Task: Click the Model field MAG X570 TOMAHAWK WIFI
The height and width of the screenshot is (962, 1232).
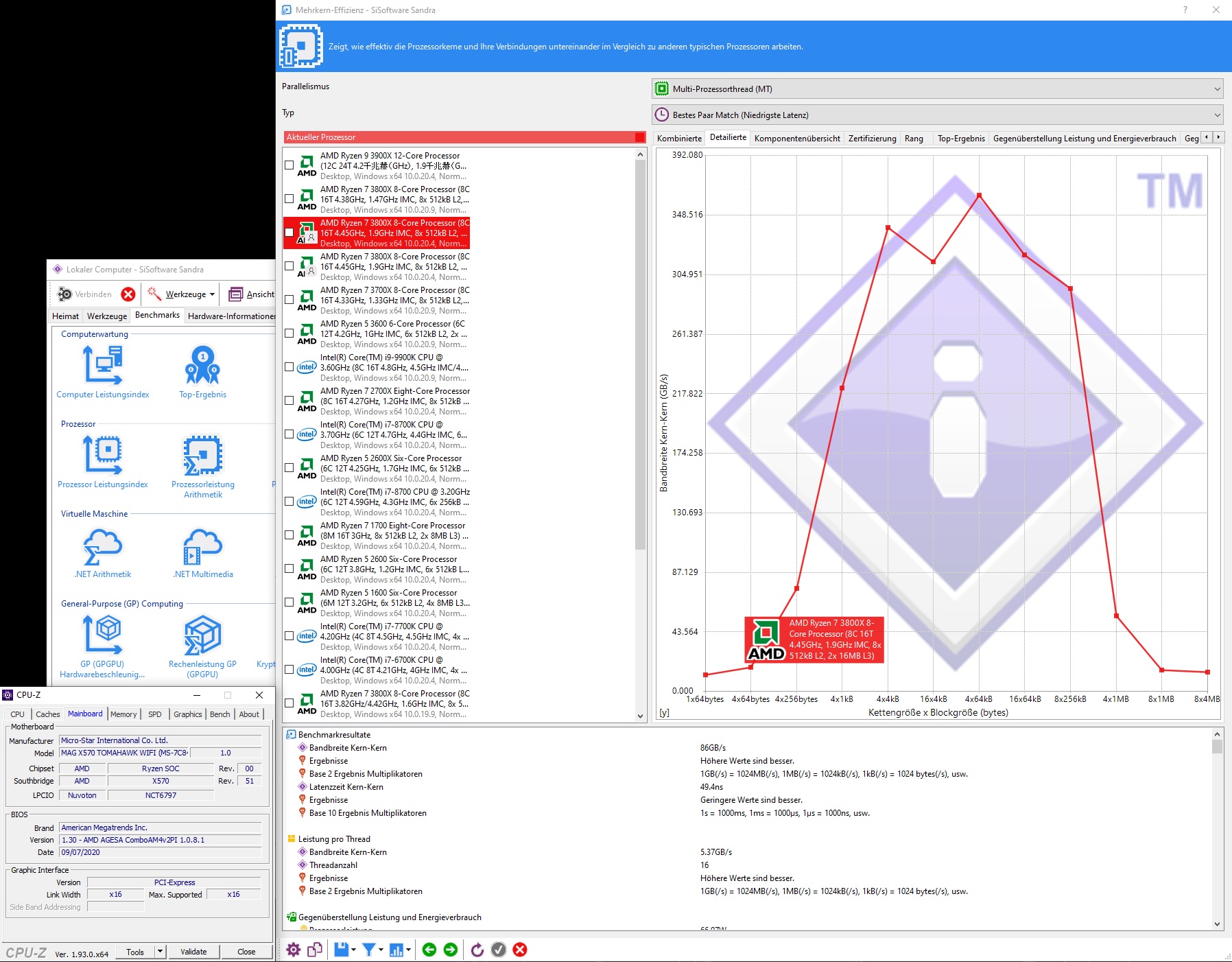Action: (x=124, y=753)
